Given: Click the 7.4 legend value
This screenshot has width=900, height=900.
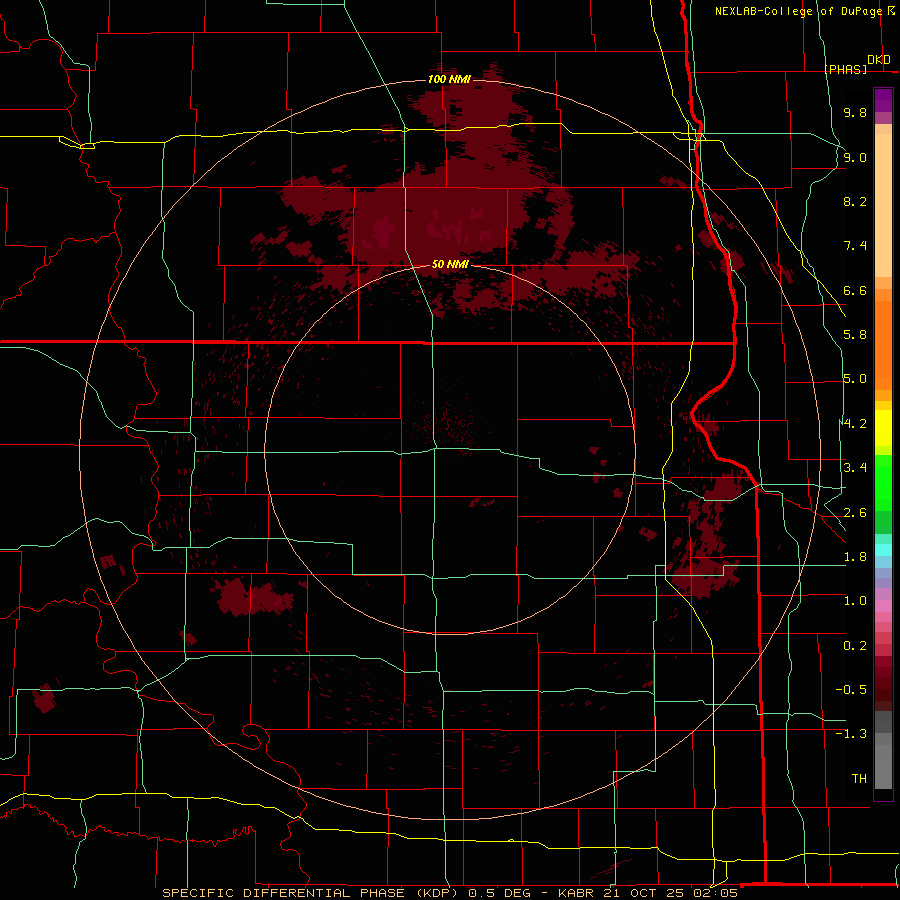Looking at the screenshot, I should click(x=855, y=246).
